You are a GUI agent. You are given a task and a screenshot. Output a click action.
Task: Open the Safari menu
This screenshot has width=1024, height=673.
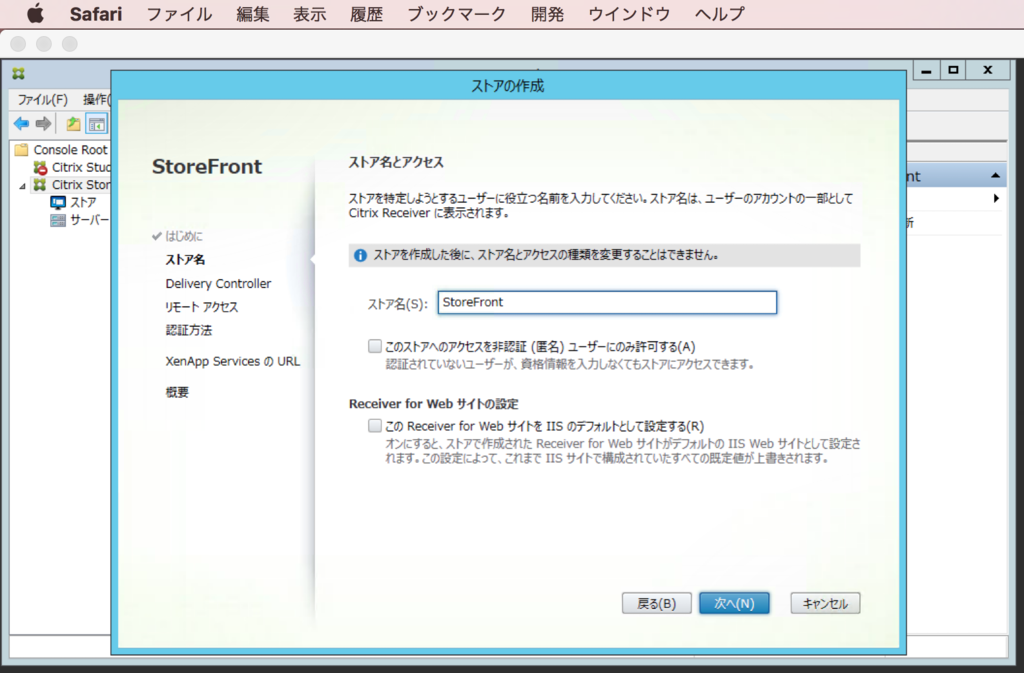point(95,14)
